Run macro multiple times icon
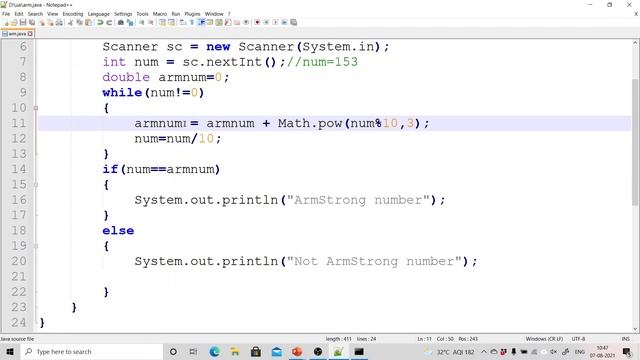Screen dimensions: 640x360 pyautogui.click(x=284, y=22)
